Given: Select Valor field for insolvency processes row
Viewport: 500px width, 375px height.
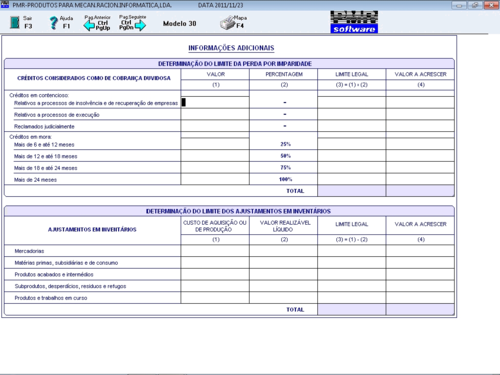Looking at the screenshot, I should [x=215, y=102].
